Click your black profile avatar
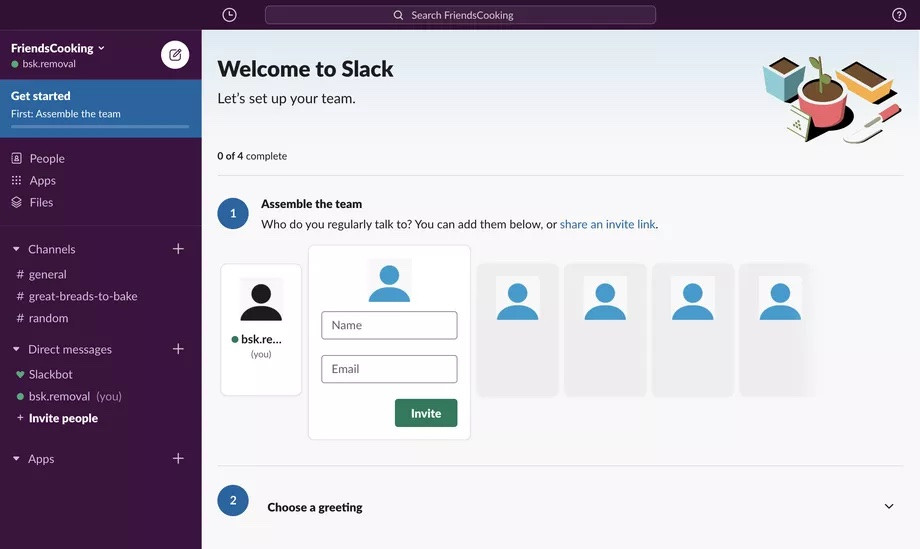This screenshot has width=920, height=549. click(261, 300)
